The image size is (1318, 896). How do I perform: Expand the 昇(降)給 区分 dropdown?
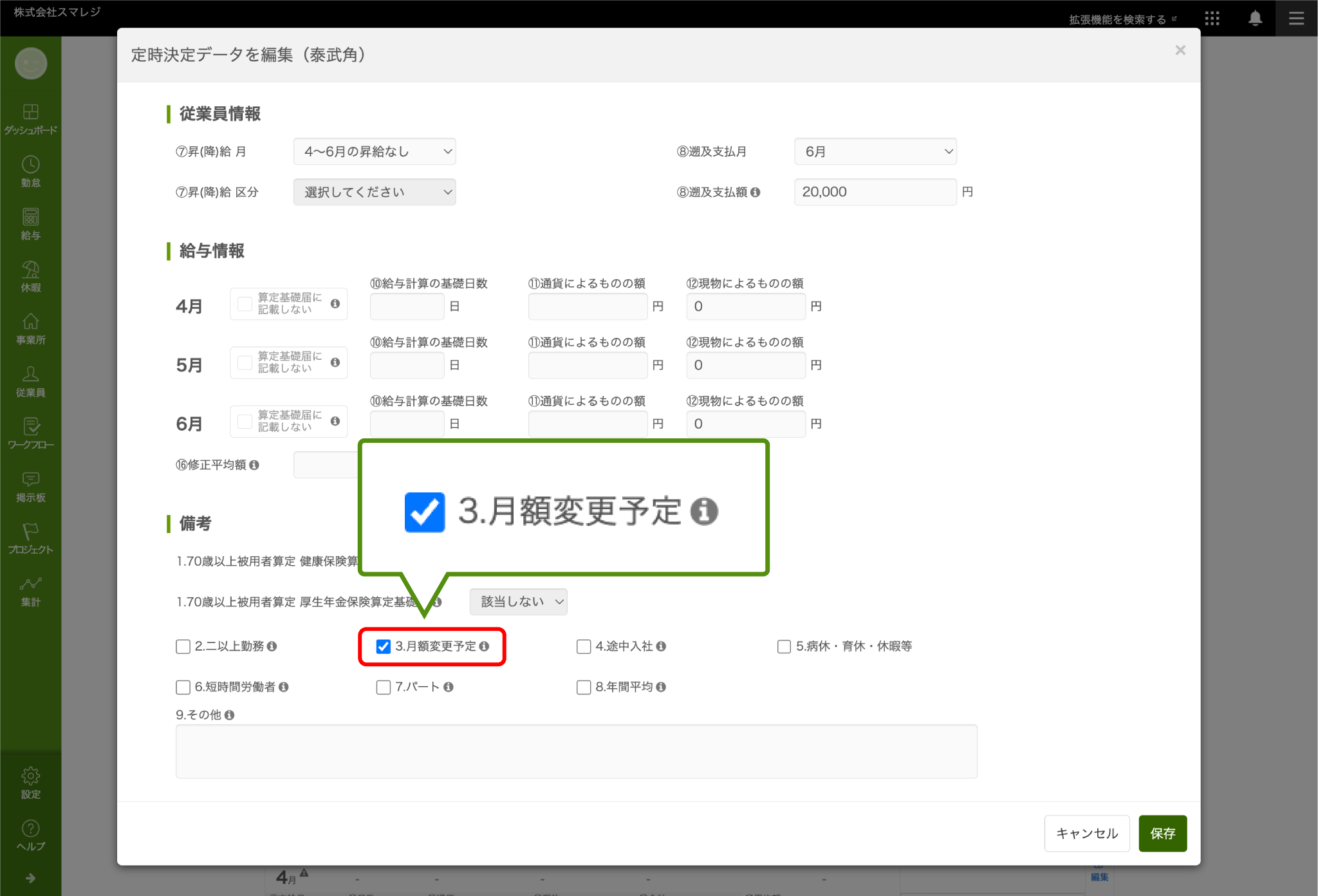(375, 192)
